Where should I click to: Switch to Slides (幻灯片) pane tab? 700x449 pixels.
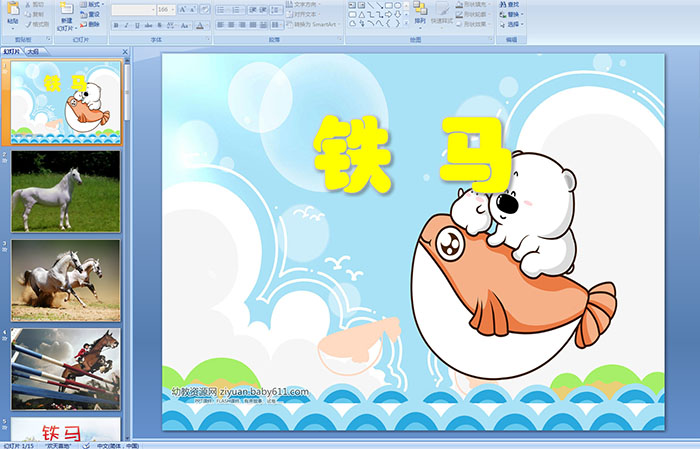tap(12, 52)
